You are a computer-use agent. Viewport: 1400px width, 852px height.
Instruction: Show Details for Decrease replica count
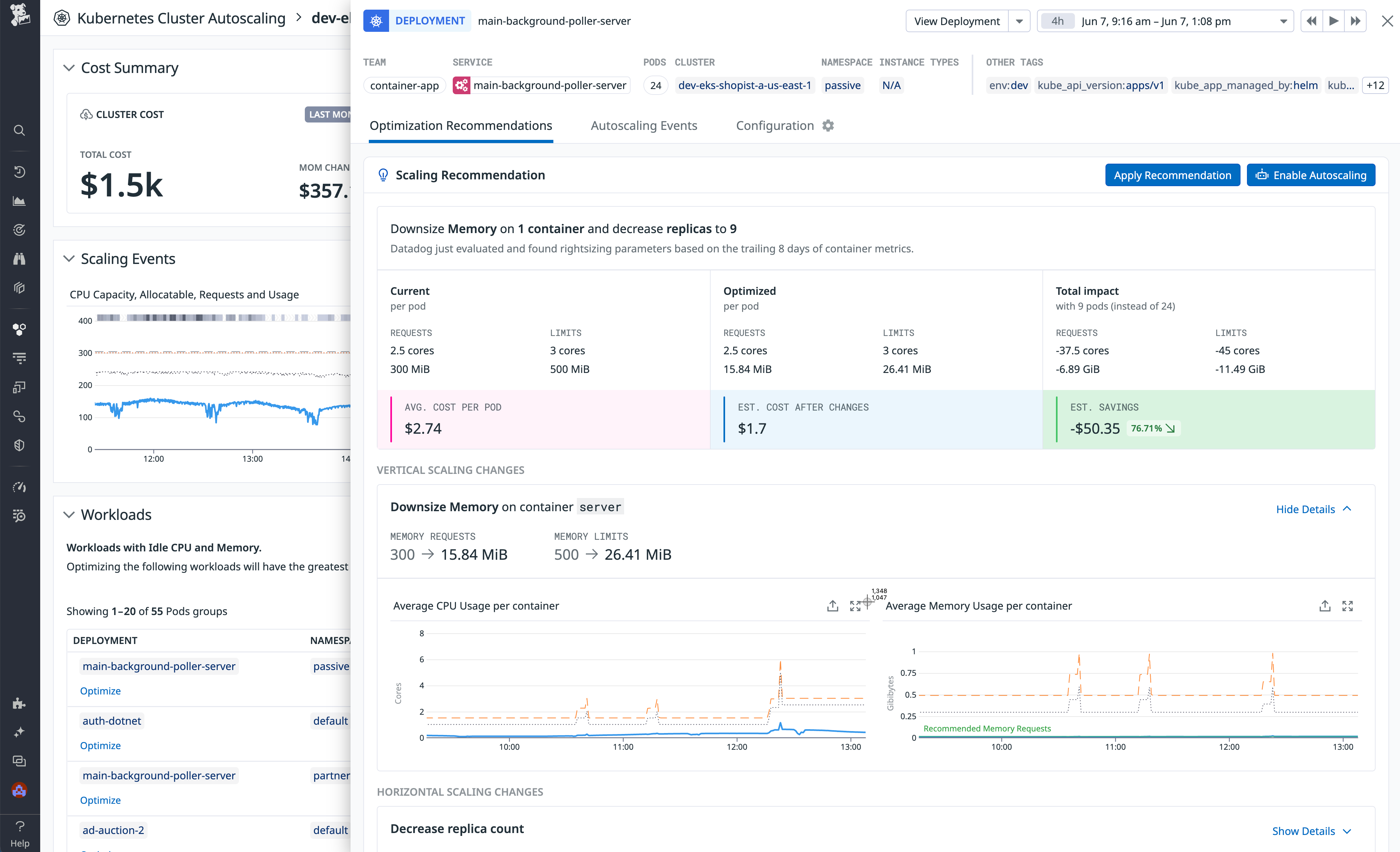tap(1304, 830)
